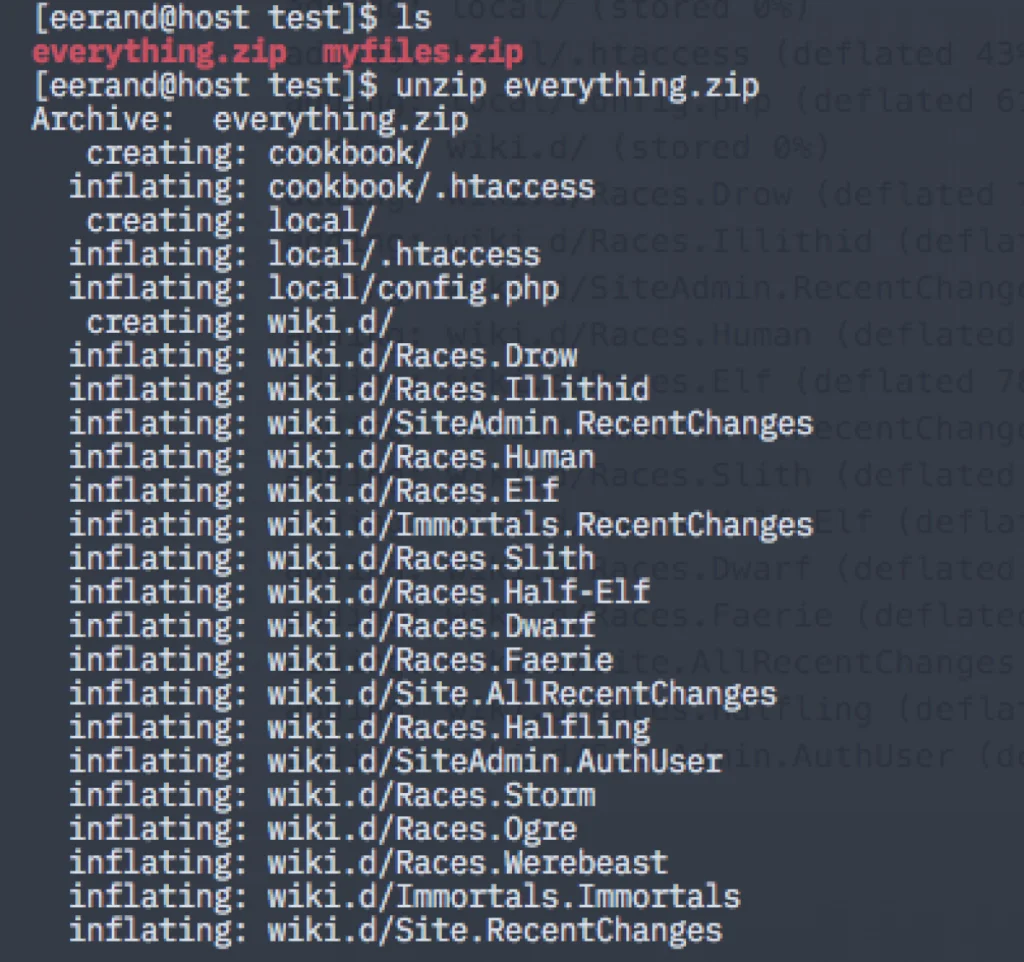
Task: Click the wiki.d/Site.AllRecentChanges path
Action: (522, 693)
